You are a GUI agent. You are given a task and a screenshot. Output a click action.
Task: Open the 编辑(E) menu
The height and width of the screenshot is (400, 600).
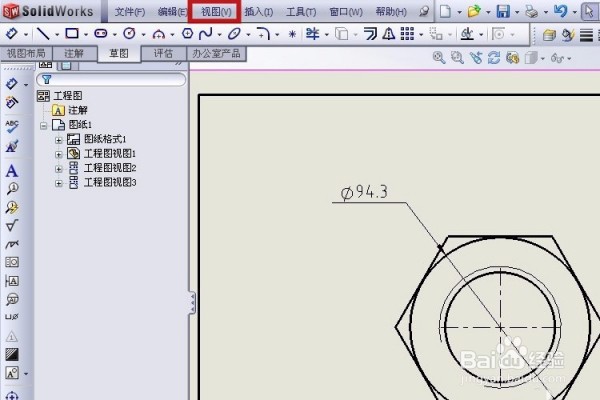pos(172,12)
